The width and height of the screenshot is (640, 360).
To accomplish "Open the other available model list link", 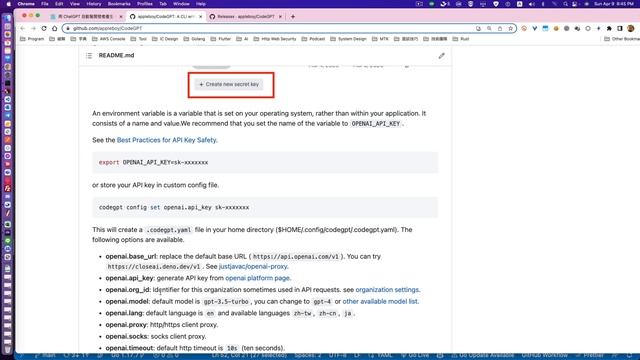I will pyautogui.click(x=380, y=302).
